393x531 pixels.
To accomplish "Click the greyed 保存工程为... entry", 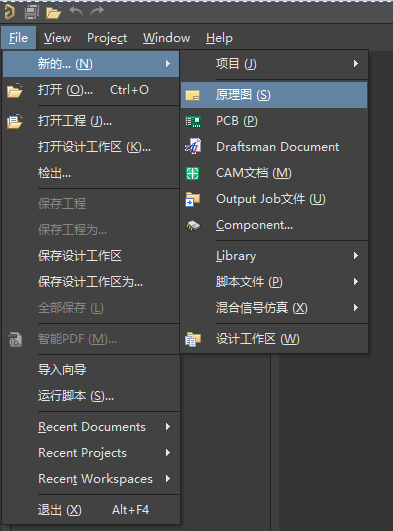I will pos(91,230).
